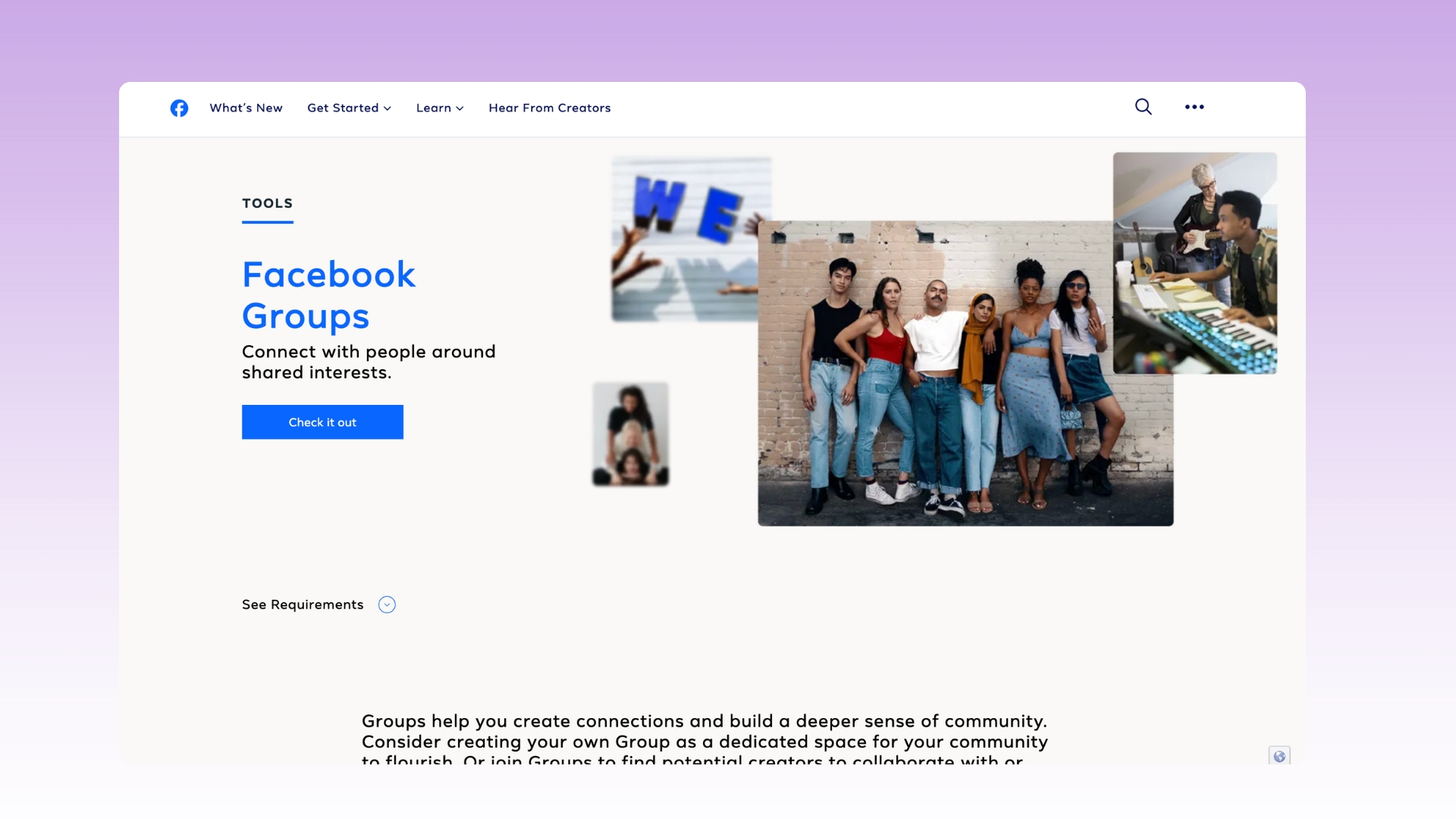Click the music studio keyboard photo

[x=1194, y=262]
